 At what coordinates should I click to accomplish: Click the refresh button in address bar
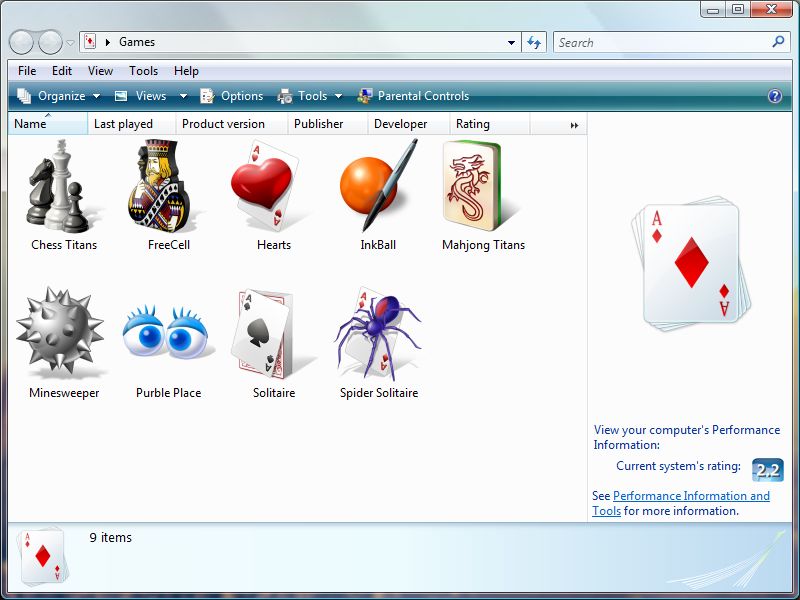coord(533,42)
